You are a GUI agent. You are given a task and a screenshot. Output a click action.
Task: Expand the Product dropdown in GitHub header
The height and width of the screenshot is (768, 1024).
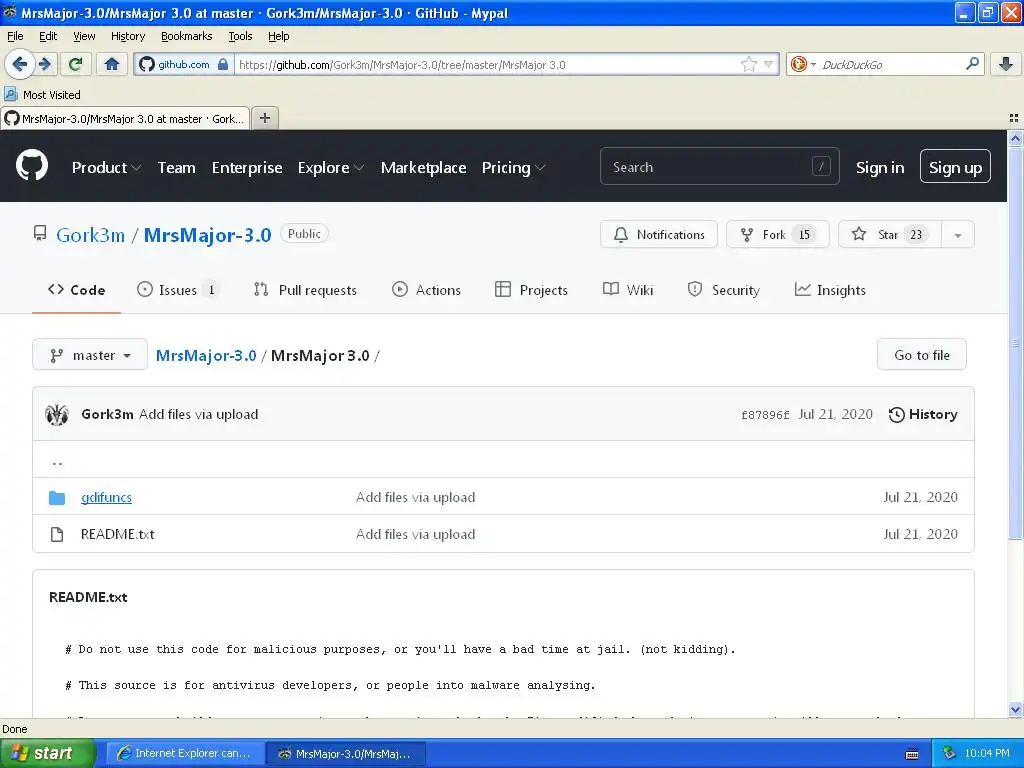click(x=106, y=168)
